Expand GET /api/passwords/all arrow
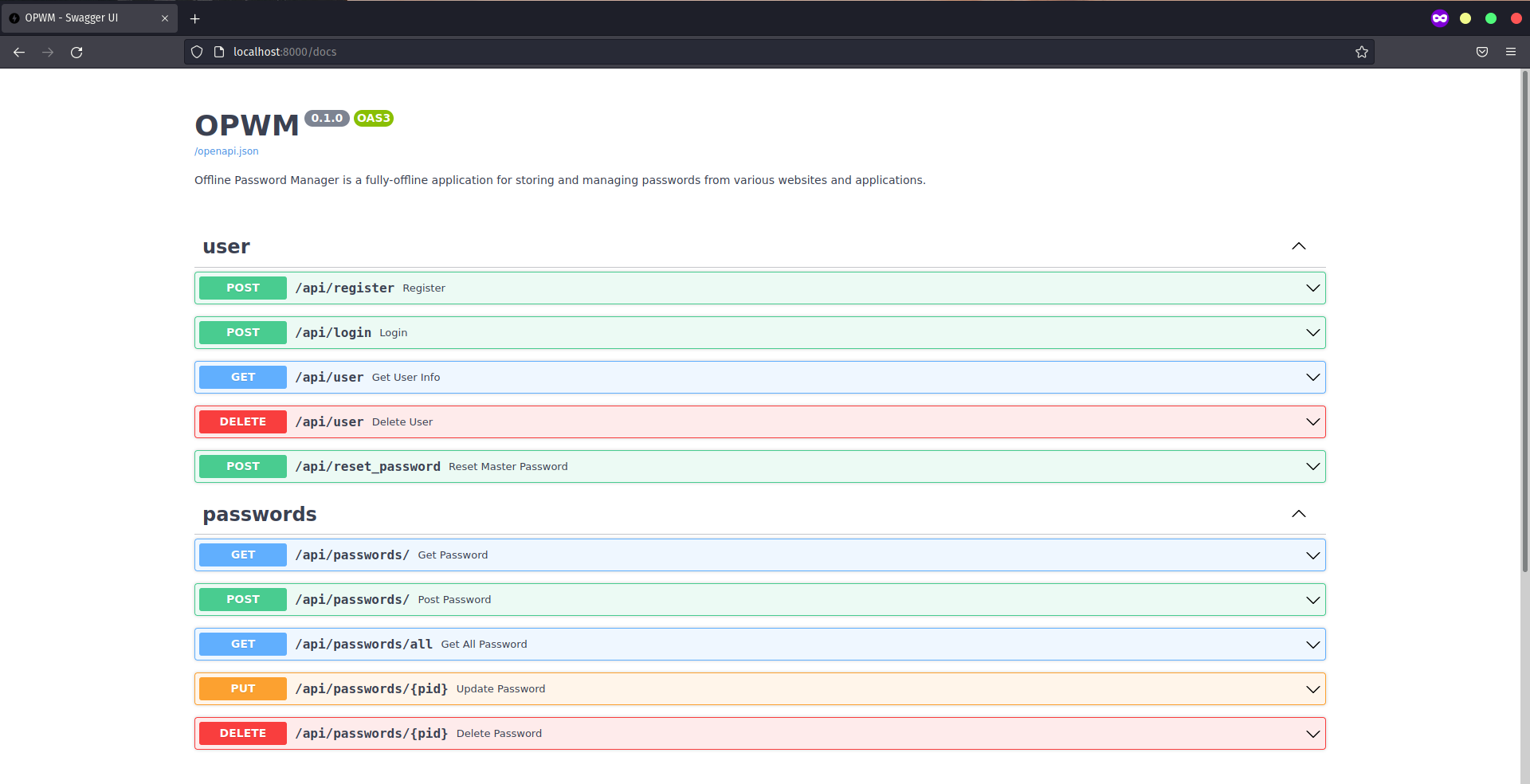Viewport: 1530px width, 784px height. 1312,645
